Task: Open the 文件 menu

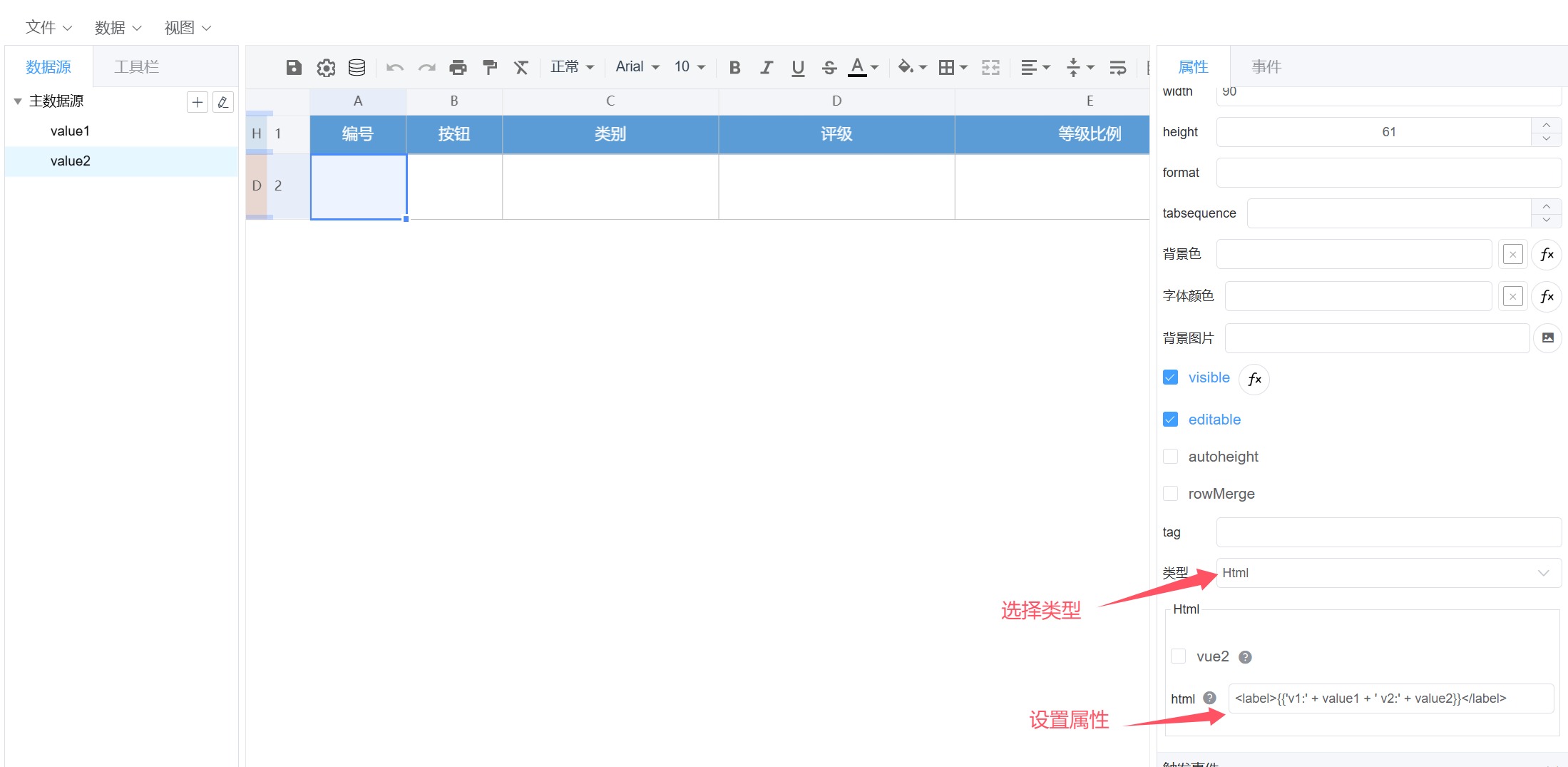Action: [48, 28]
